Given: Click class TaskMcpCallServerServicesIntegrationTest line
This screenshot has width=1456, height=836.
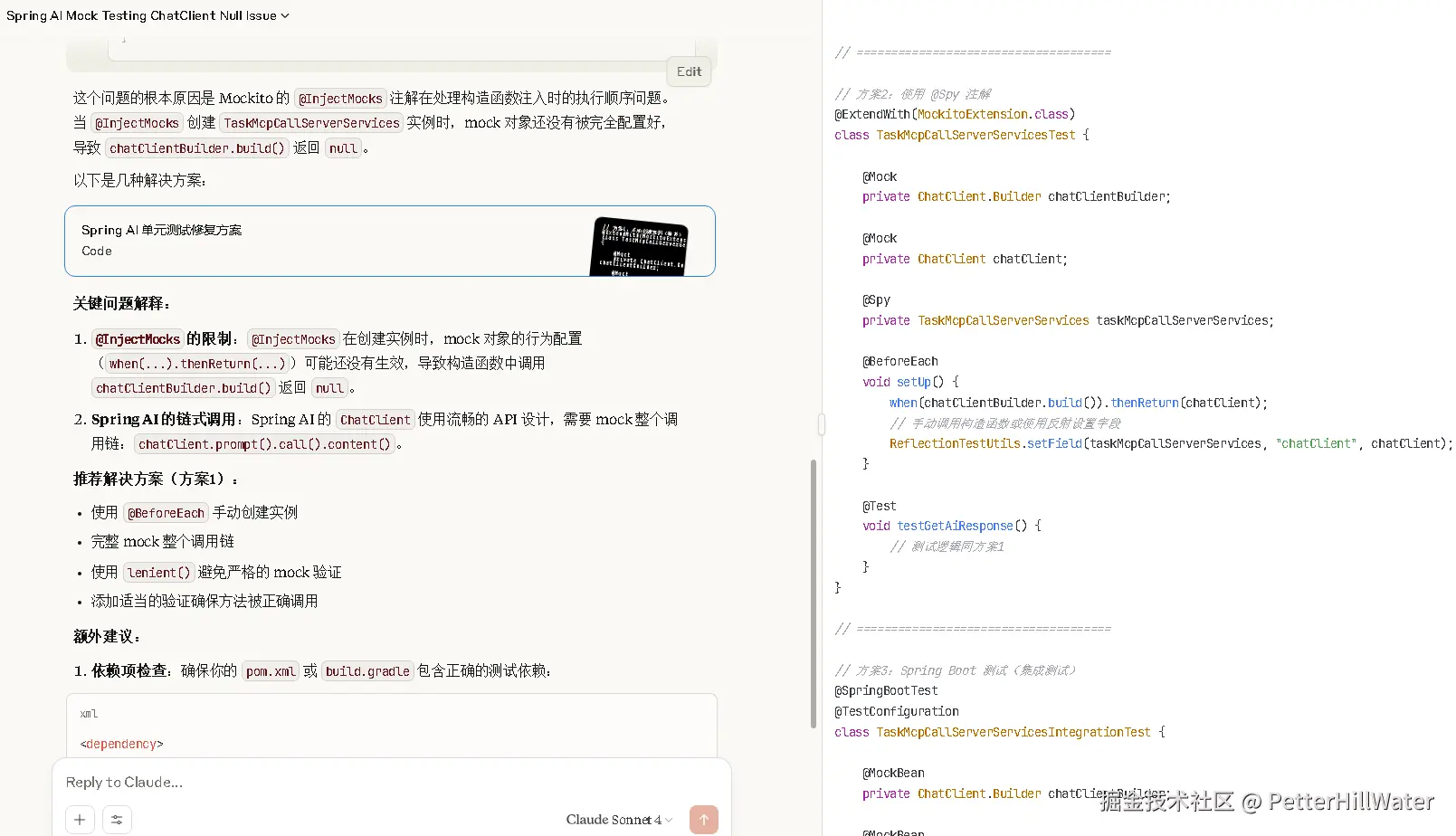Looking at the screenshot, I should pyautogui.click(x=1000, y=732).
